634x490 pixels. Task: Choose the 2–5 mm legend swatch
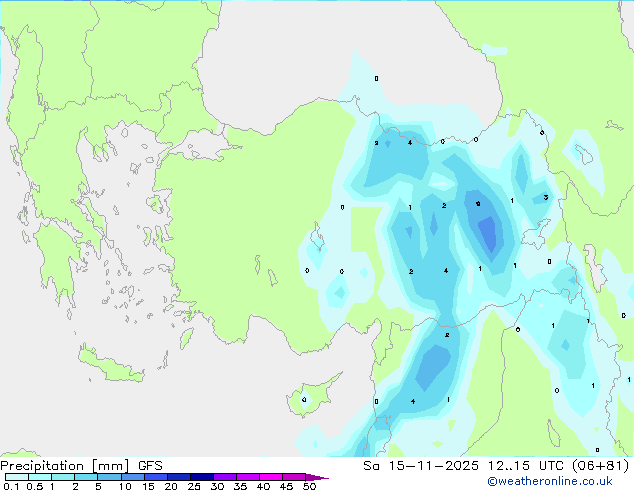pyautogui.click(x=86, y=477)
